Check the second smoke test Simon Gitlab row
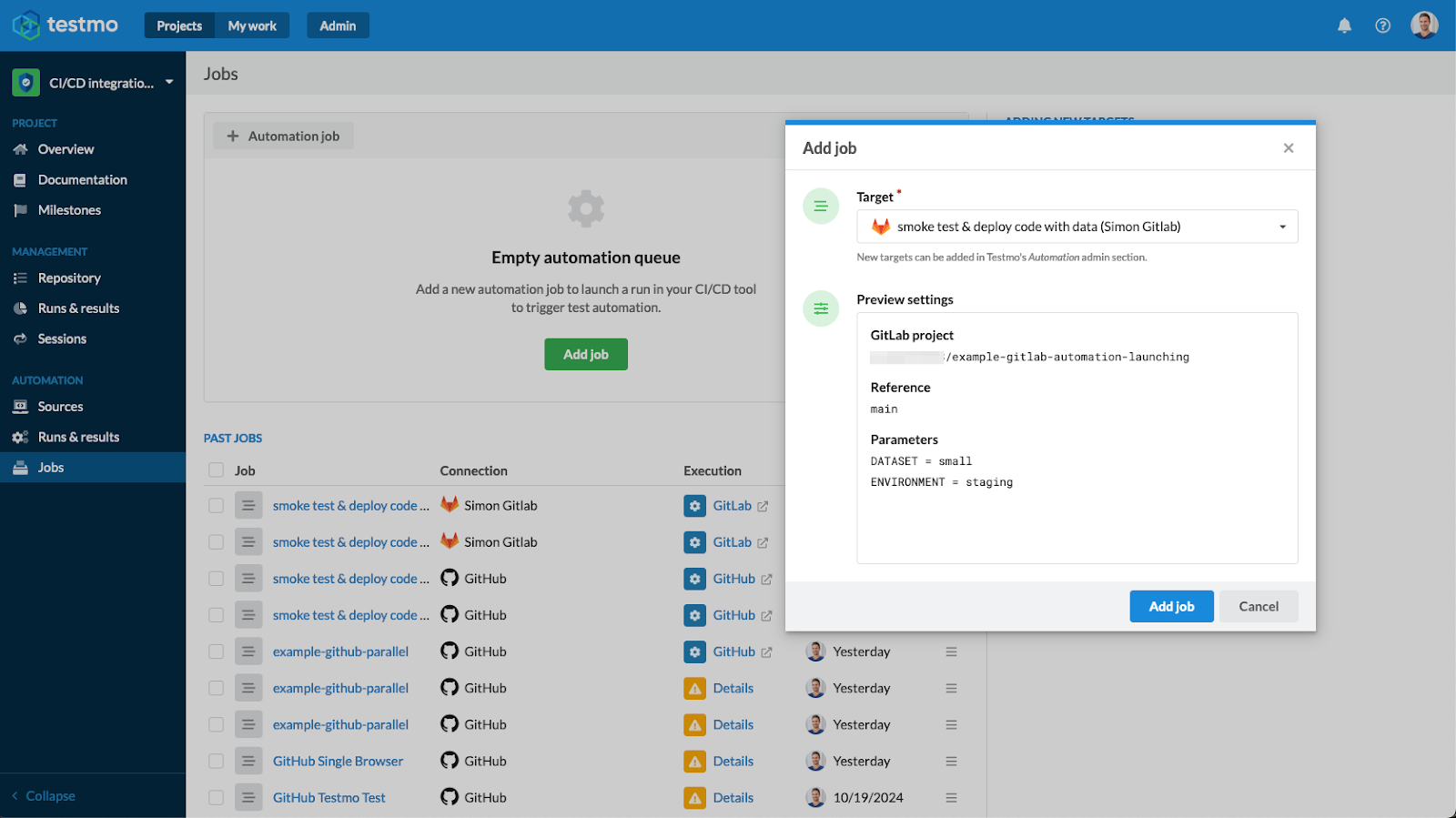Viewport: 1456px width, 818px height. tap(216, 541)
